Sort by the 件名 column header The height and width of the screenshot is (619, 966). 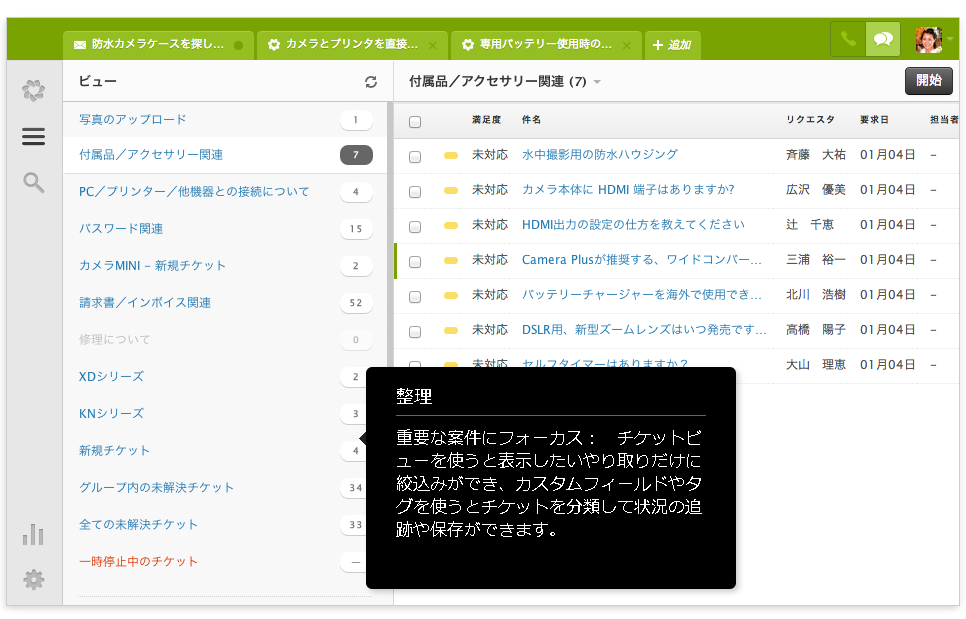click(x=531, y=119)
